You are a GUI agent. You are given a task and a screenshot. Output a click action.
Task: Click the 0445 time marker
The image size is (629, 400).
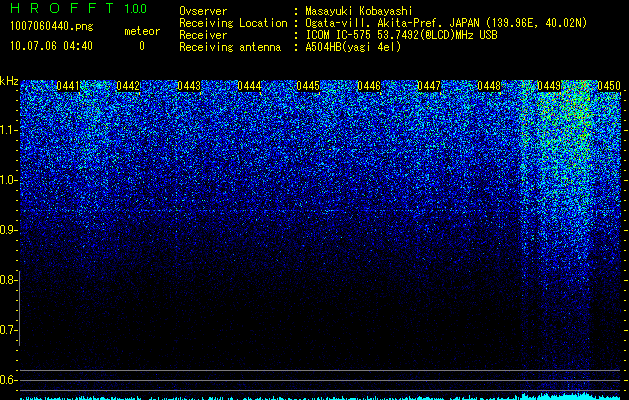click(x=308, y=86)
